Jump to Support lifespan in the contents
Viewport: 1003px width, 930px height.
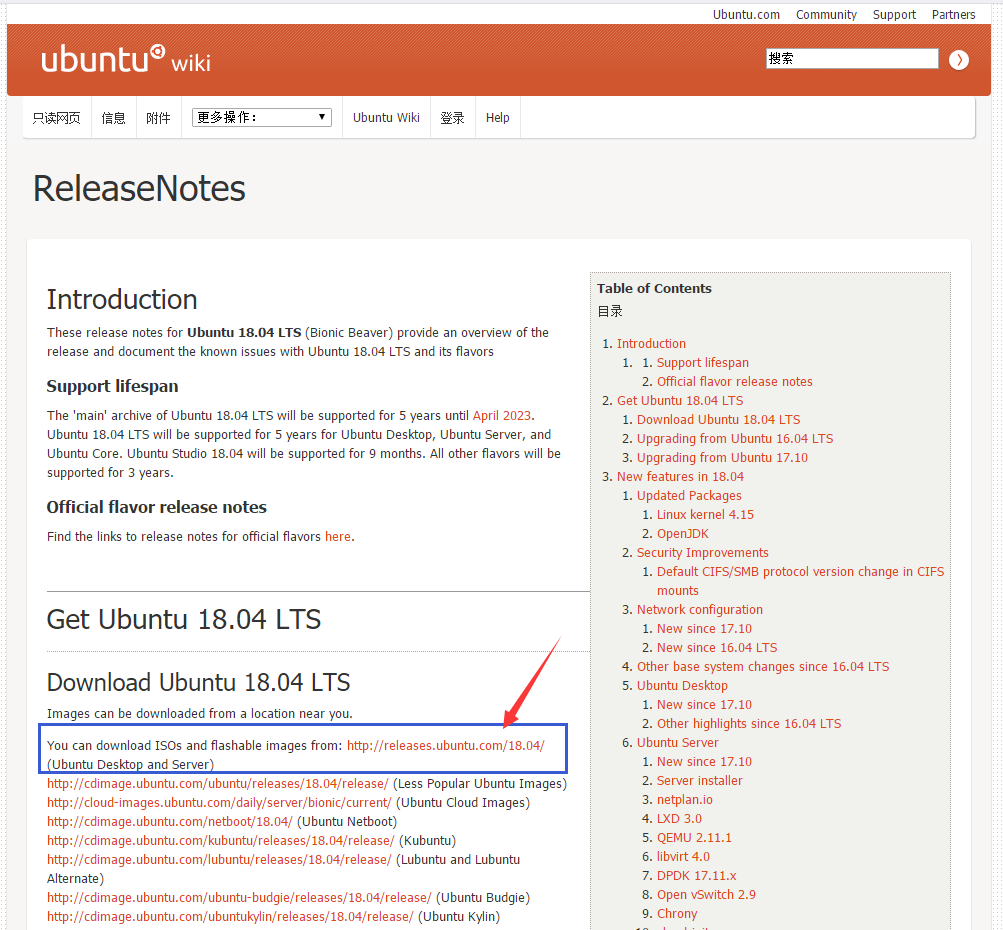click(702, 363)
